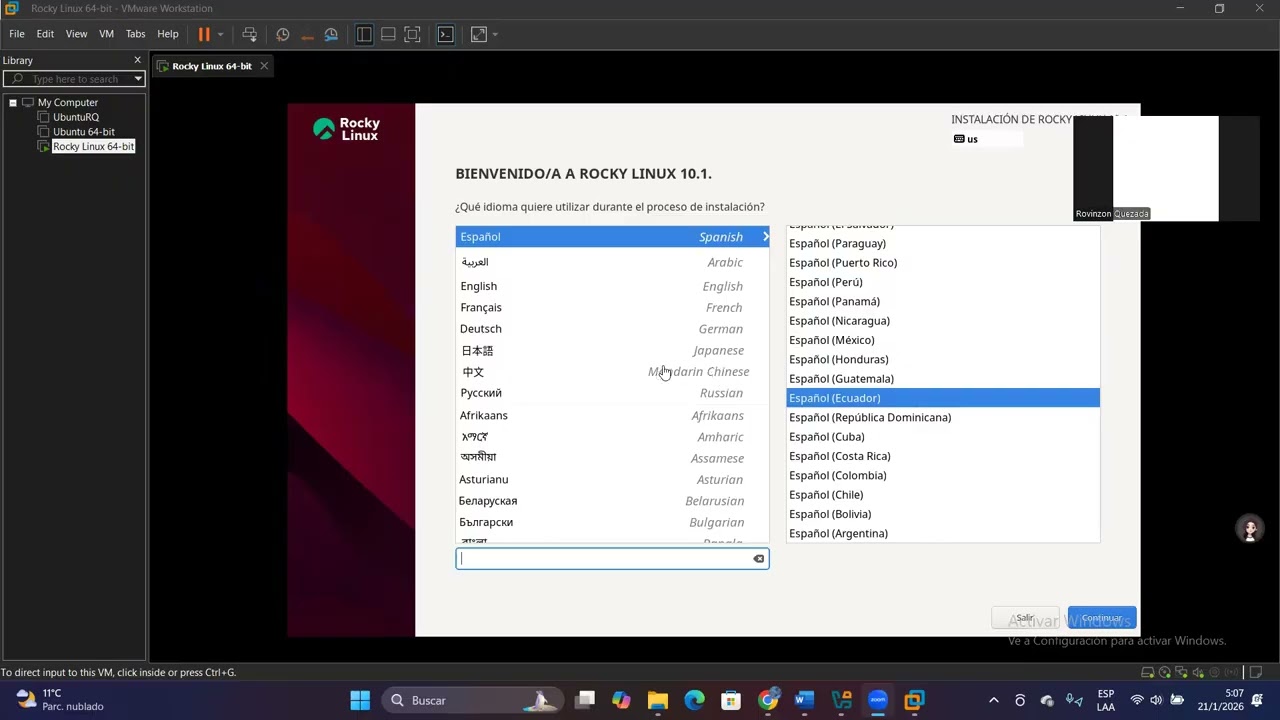The width and height of the screenshot is (1280, 720).
Task: Pause the VM with the orange pause icon
Action: (204, 34)
